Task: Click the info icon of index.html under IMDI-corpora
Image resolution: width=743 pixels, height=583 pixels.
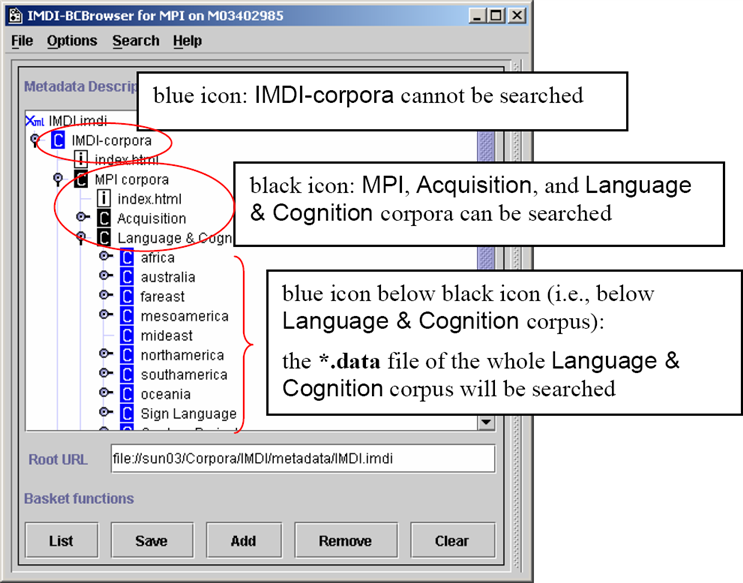Action: [81, 159]
